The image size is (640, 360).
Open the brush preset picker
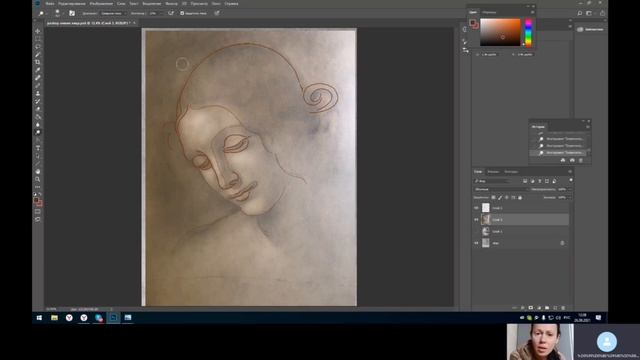tap(58, 13)
